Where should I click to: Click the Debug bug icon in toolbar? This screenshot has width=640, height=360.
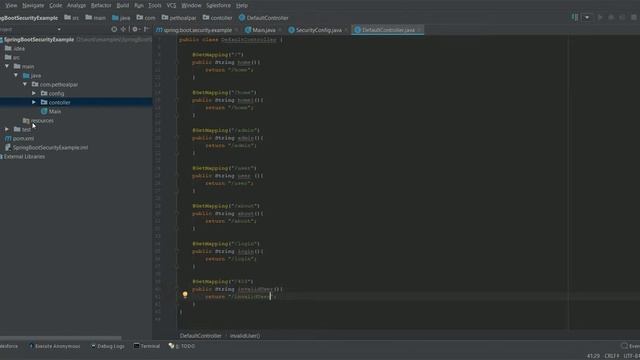point(611,18)
